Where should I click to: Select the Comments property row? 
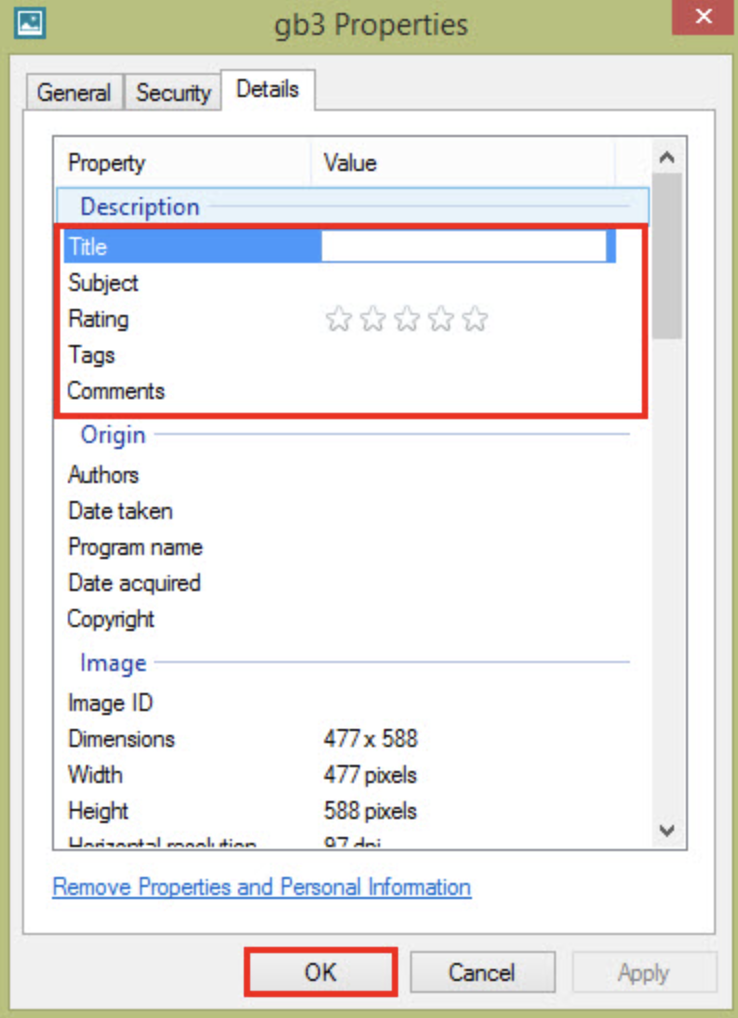tap(116, 391)
